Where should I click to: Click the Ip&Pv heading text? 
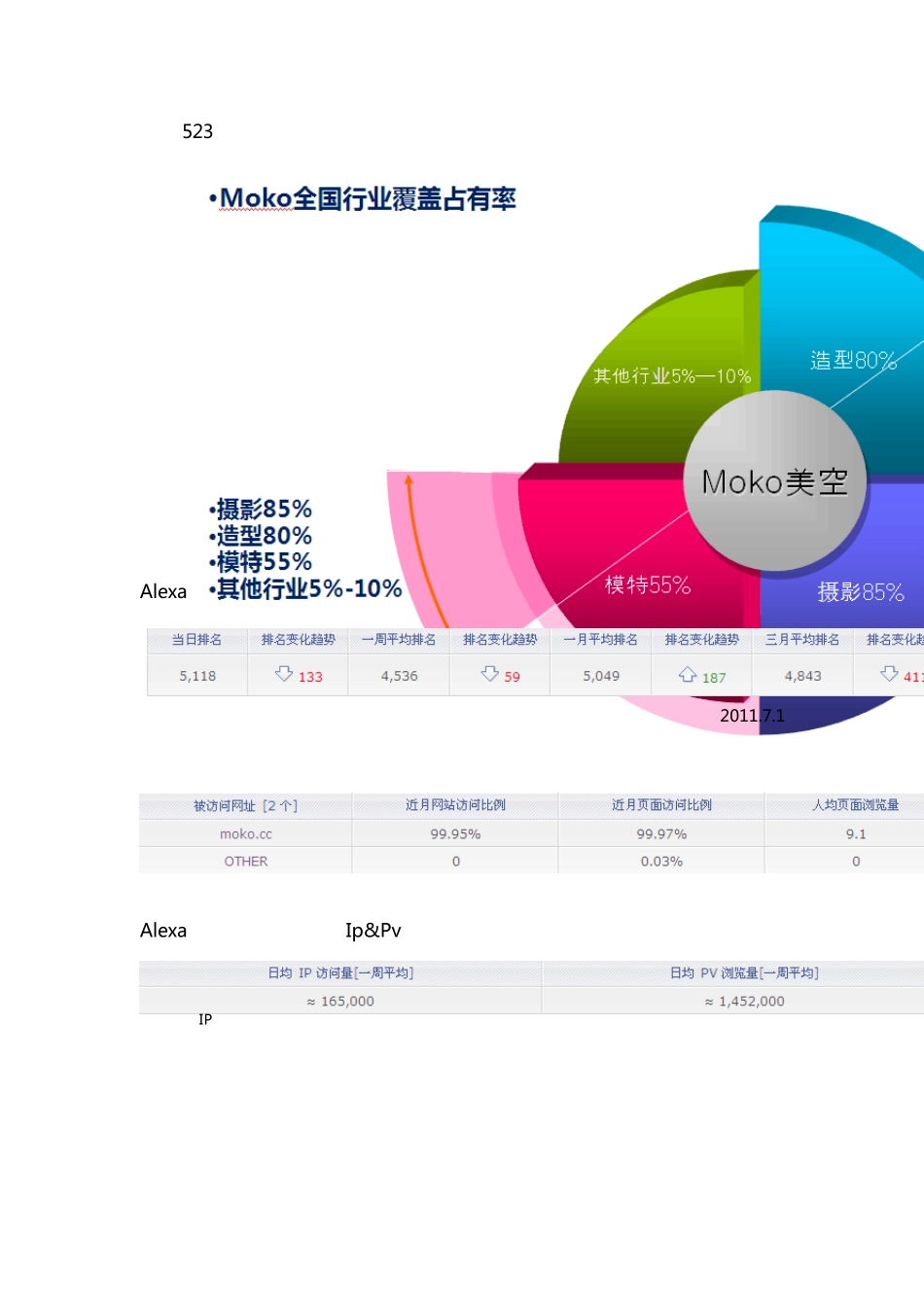coord(373,931)
